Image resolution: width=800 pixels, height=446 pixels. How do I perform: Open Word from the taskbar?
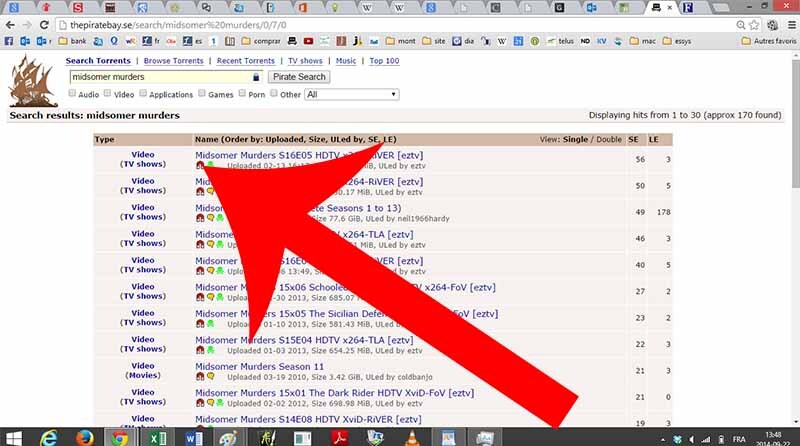coord(193,438)
